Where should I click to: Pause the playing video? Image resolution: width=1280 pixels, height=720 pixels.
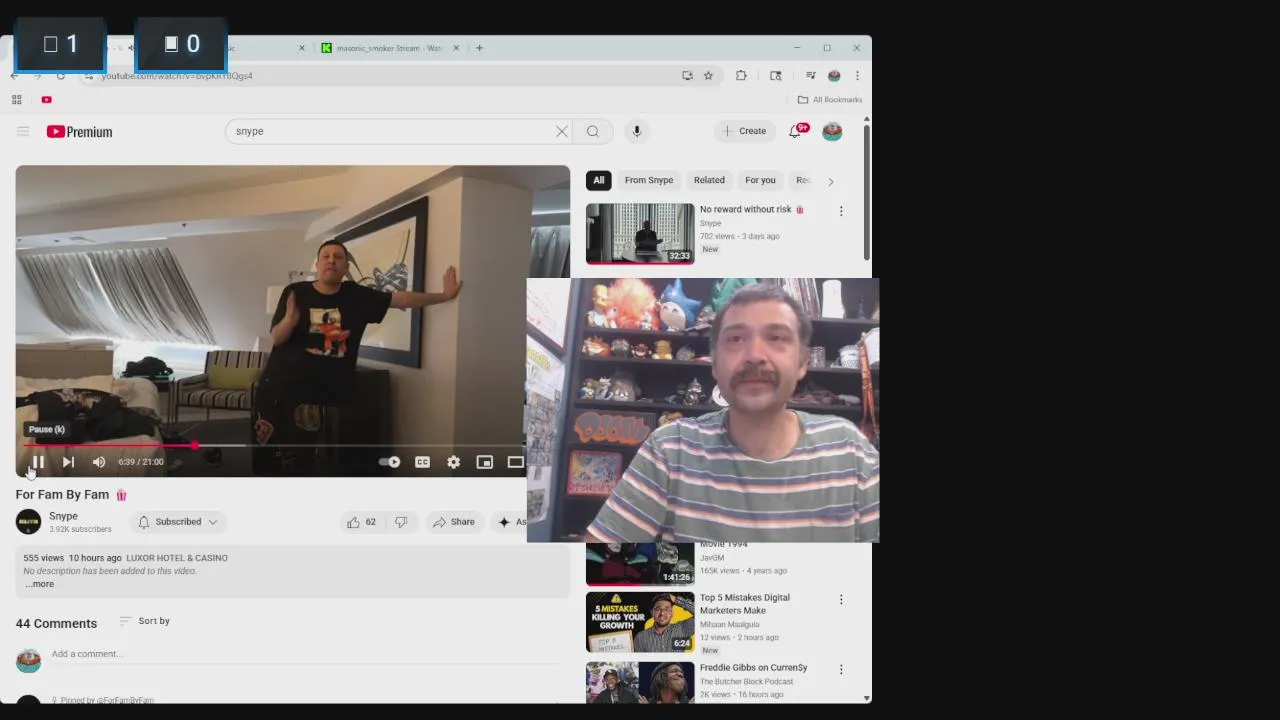coord(37,462)
